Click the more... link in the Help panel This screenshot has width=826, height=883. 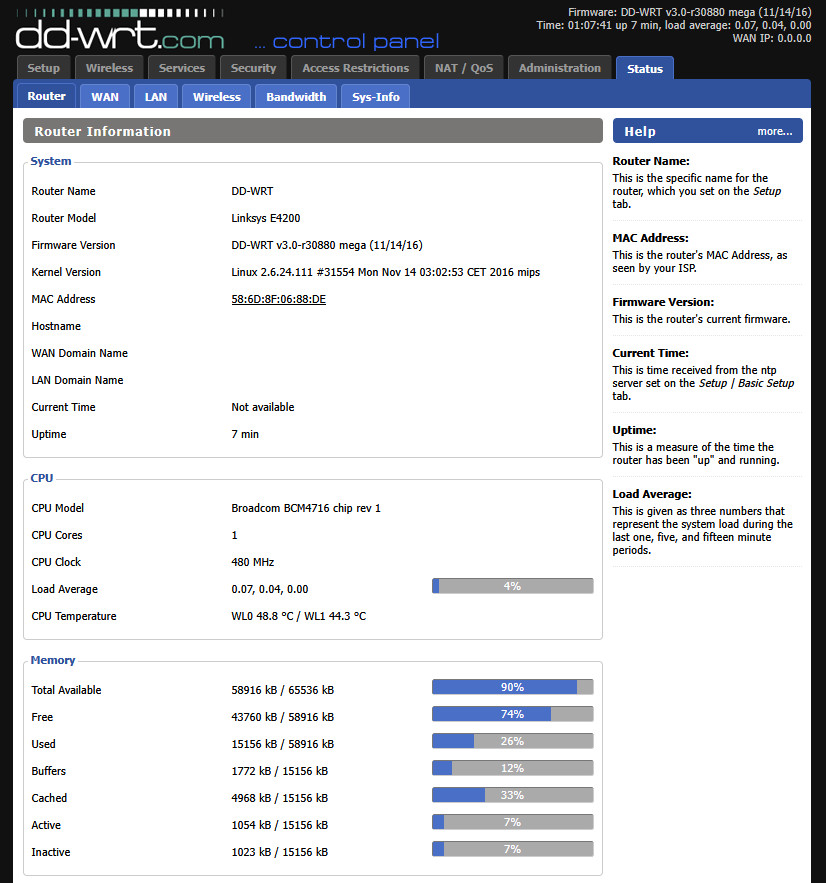click(774, 130)
